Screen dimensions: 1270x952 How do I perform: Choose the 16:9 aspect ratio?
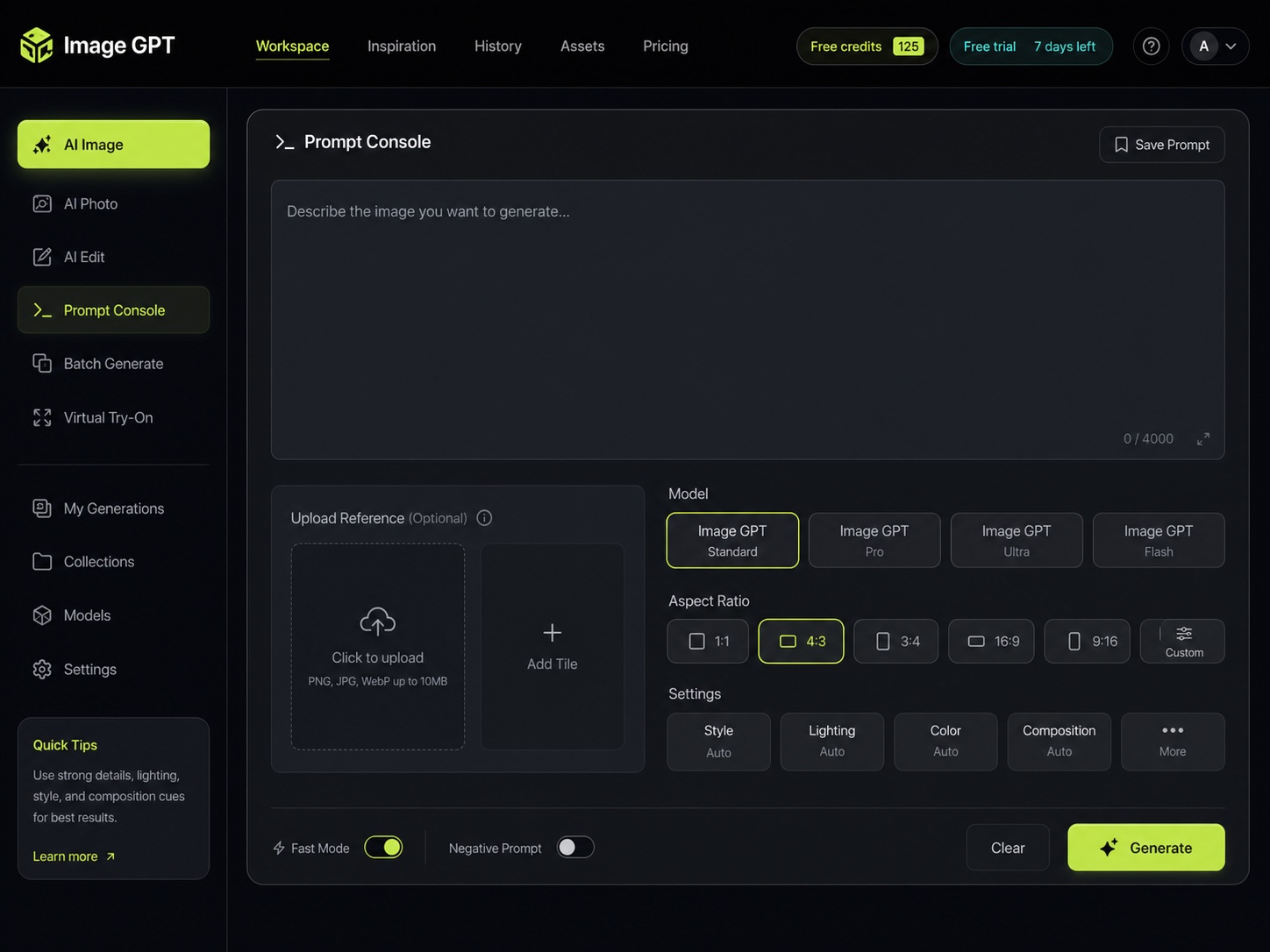click(x=991, y=641)
